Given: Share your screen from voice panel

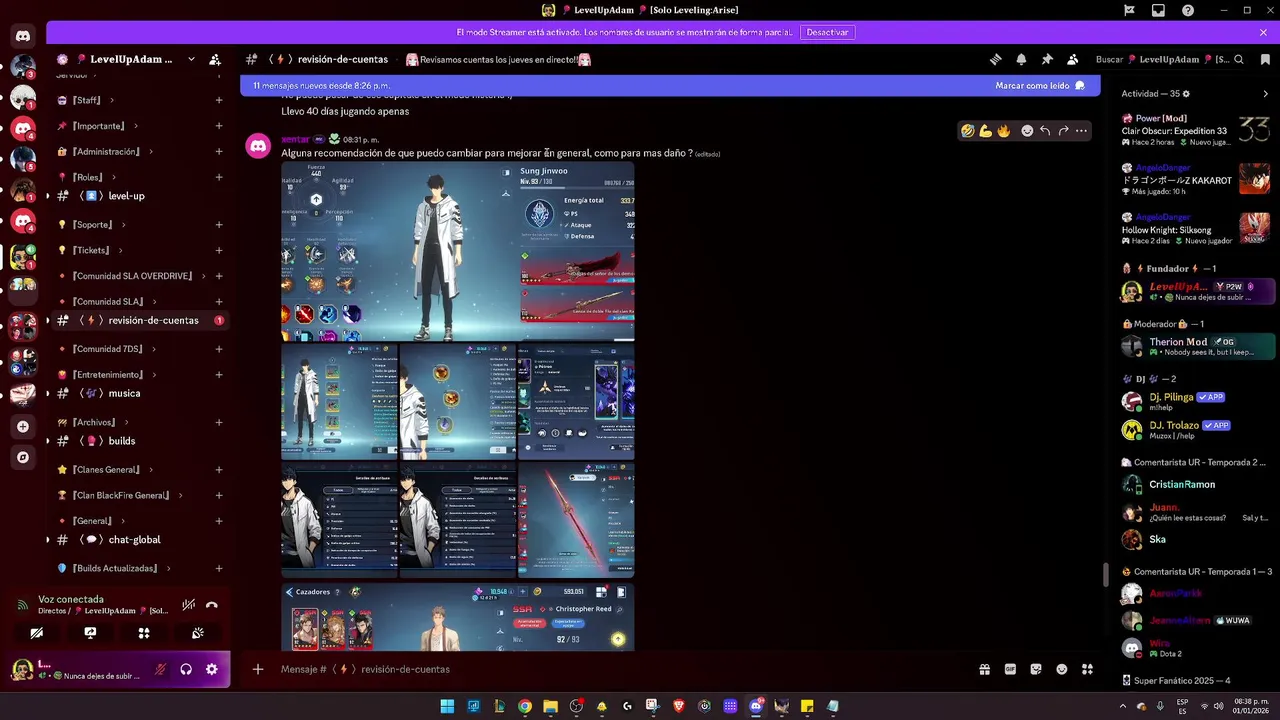Looking at the screenshot, I should click(90, 633).
